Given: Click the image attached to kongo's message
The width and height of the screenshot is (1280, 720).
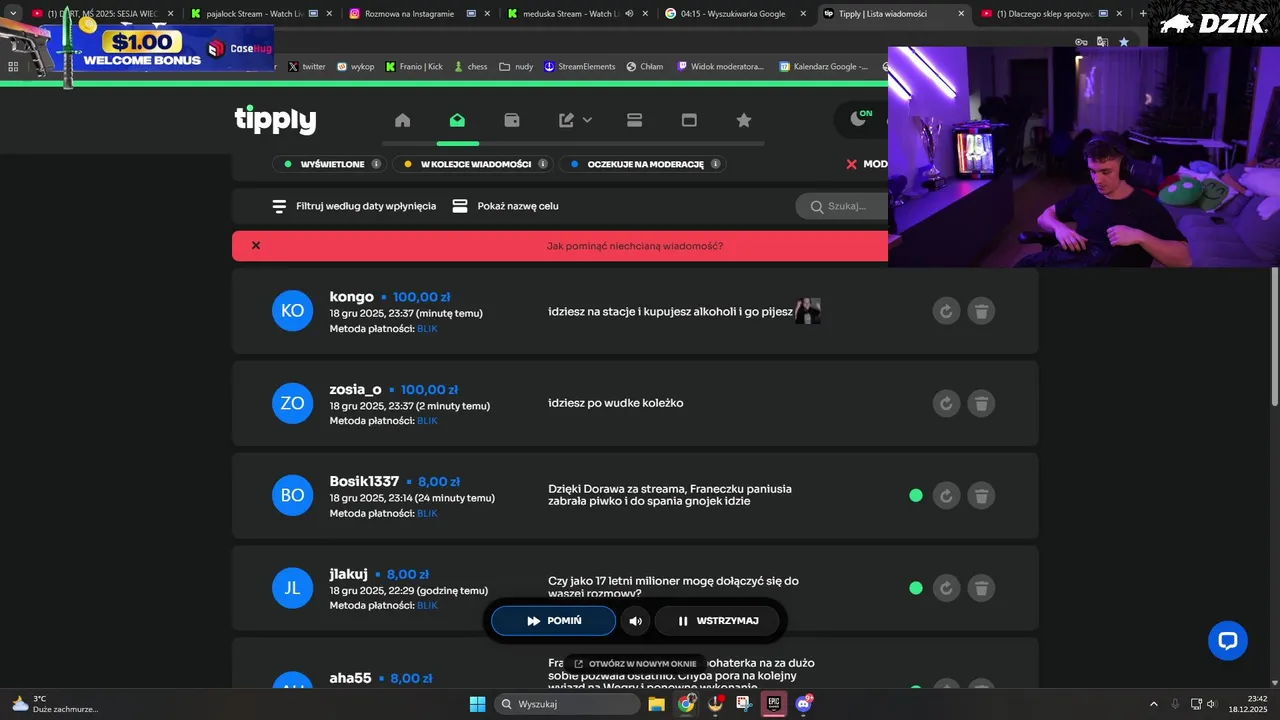Looking at the screenshot, I should coord(808,311).
